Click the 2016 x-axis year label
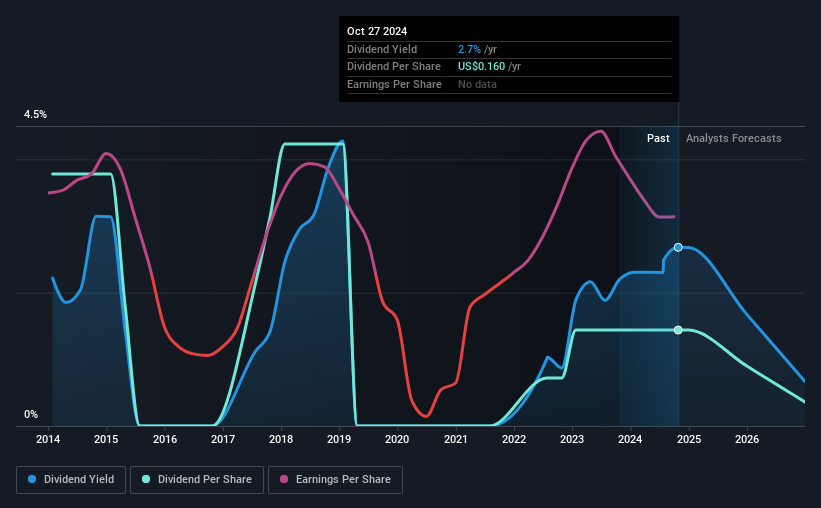The height and width of the screenshot is (508, 821). (165, 439)
